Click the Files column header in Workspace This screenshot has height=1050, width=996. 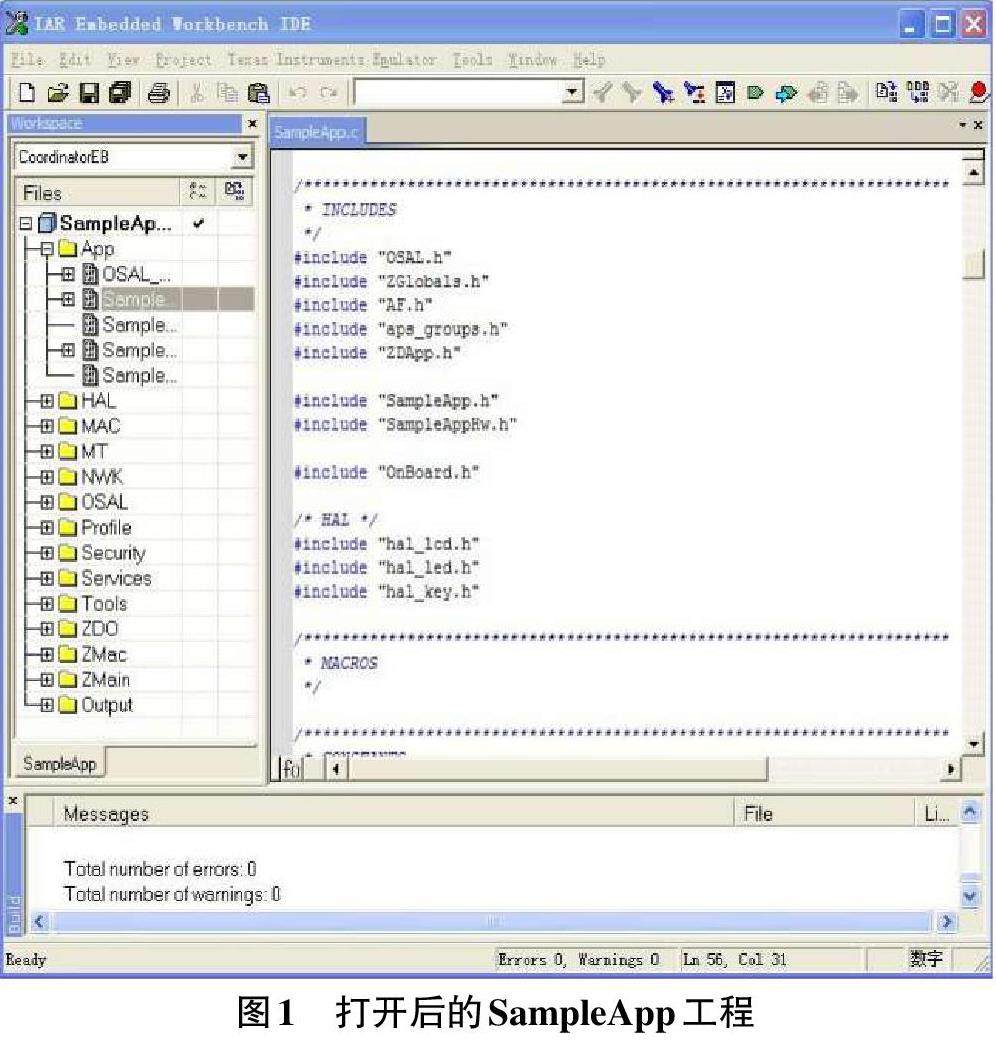[x=98, y=193]
